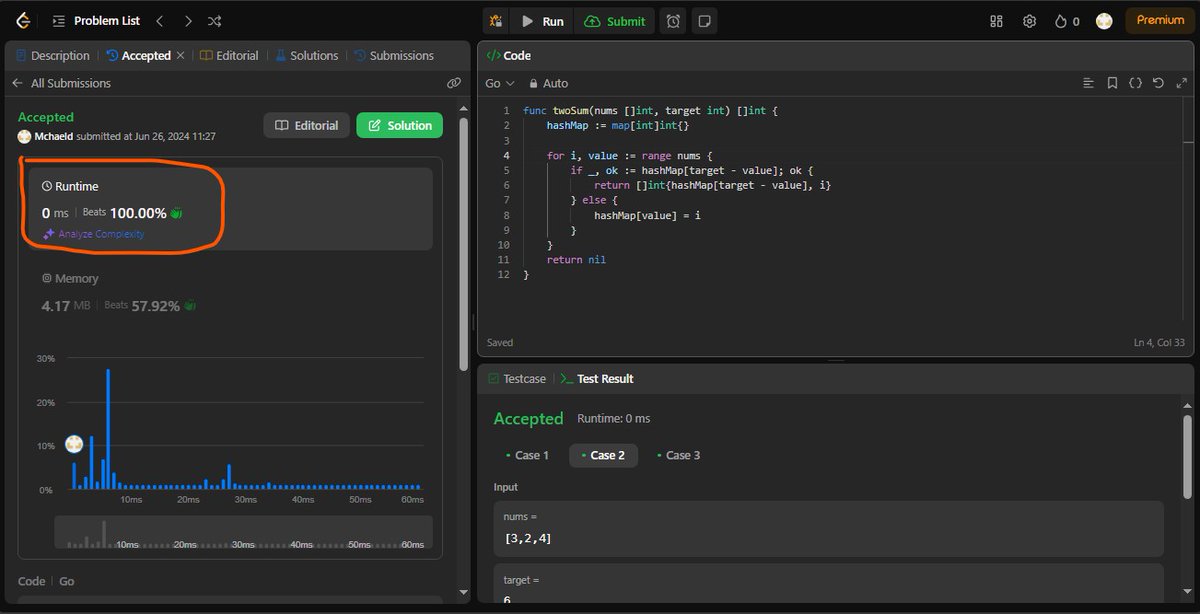Click the 'Ln 4, Col 33' status text

click(1159, 343)
